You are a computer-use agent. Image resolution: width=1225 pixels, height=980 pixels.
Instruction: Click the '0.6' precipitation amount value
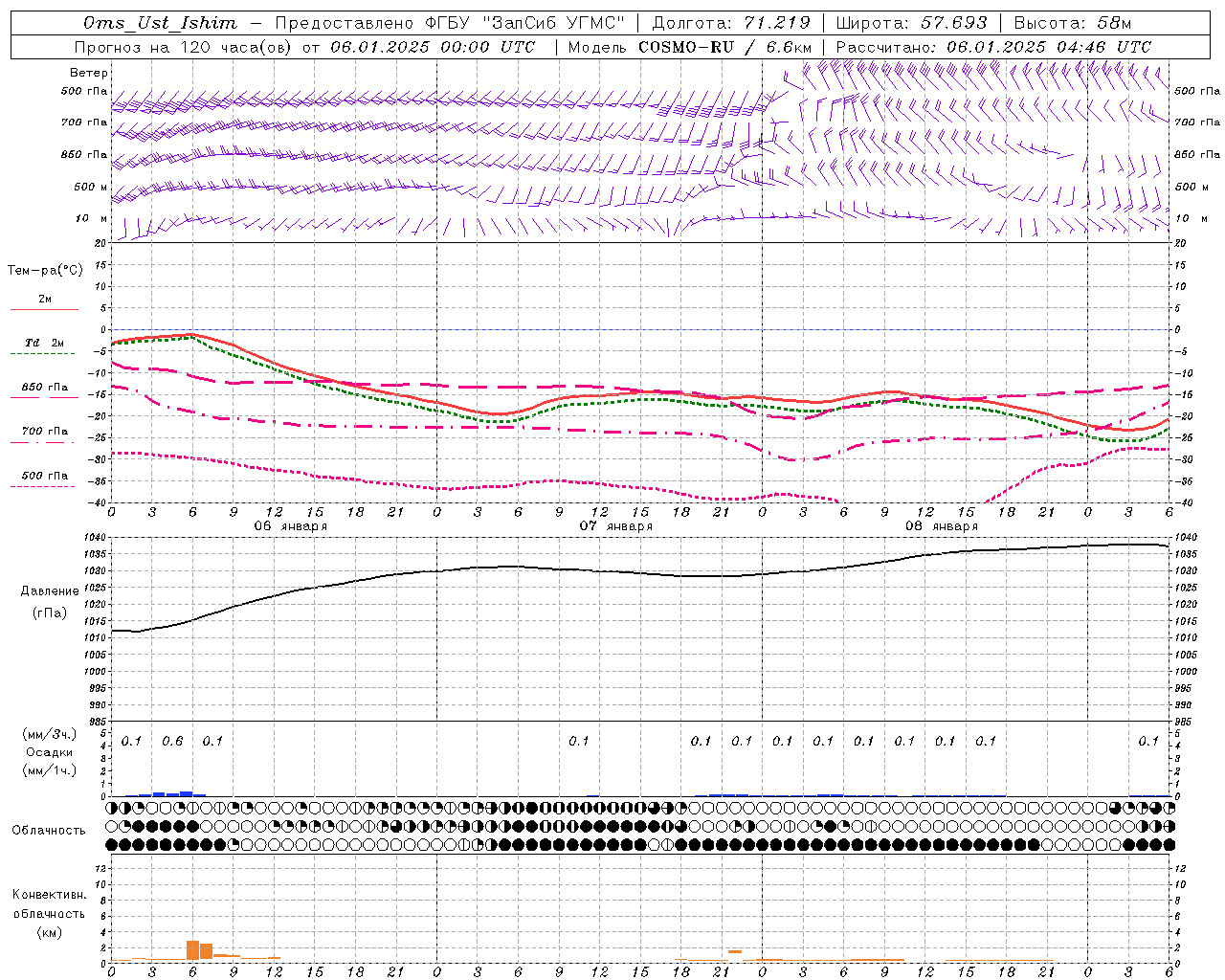click(172, 741)
